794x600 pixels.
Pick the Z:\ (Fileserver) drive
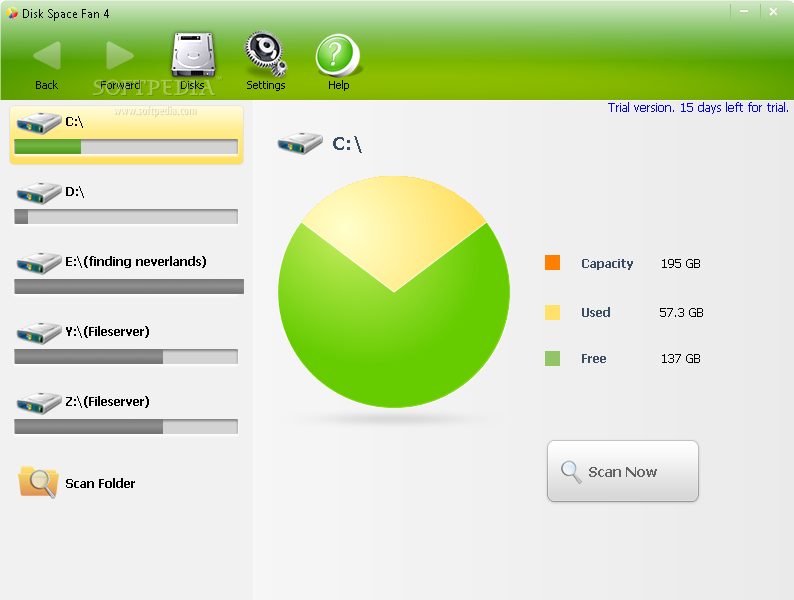tap(127, 413)
